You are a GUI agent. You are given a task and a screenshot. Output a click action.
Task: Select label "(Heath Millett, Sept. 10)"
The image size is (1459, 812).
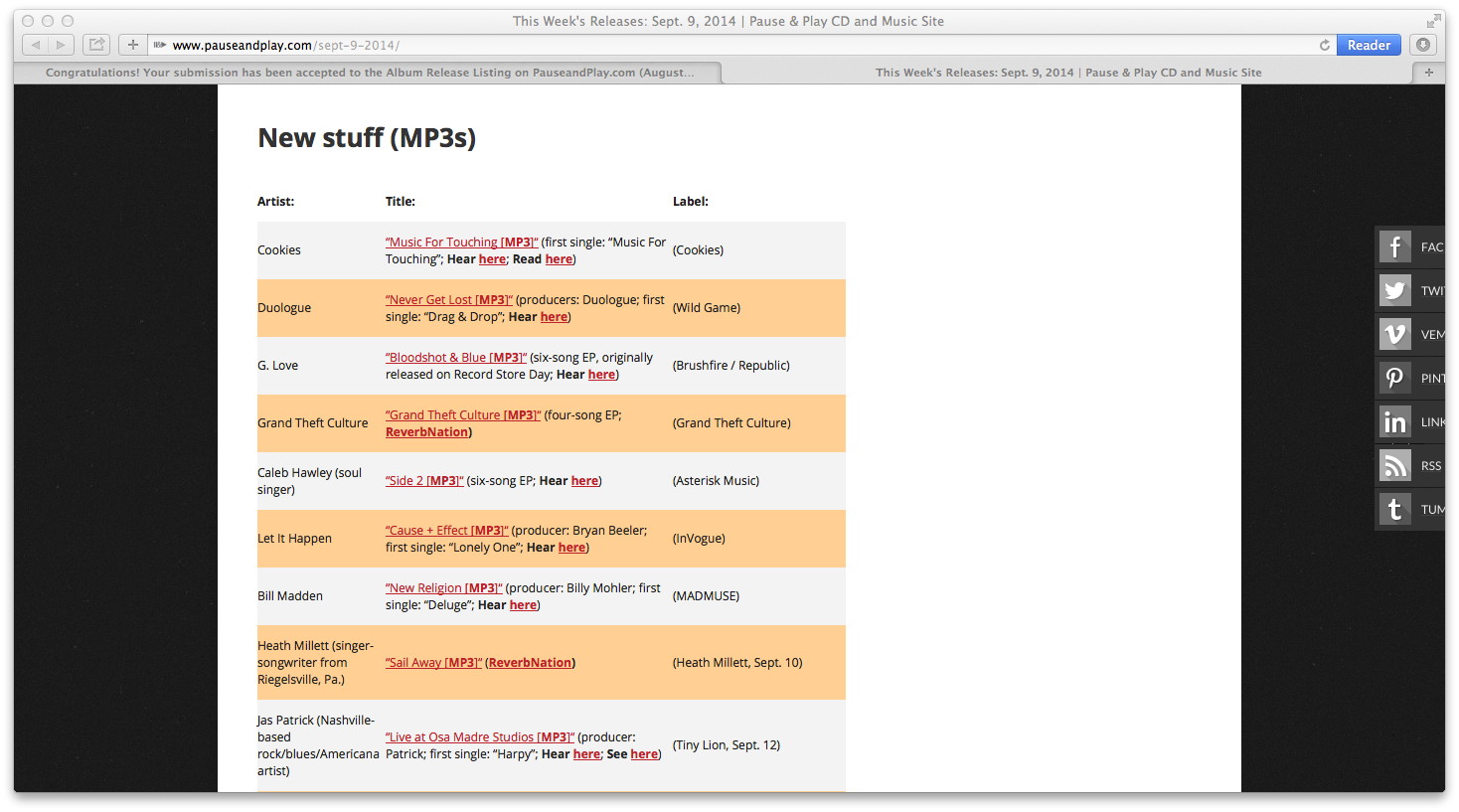737,663
